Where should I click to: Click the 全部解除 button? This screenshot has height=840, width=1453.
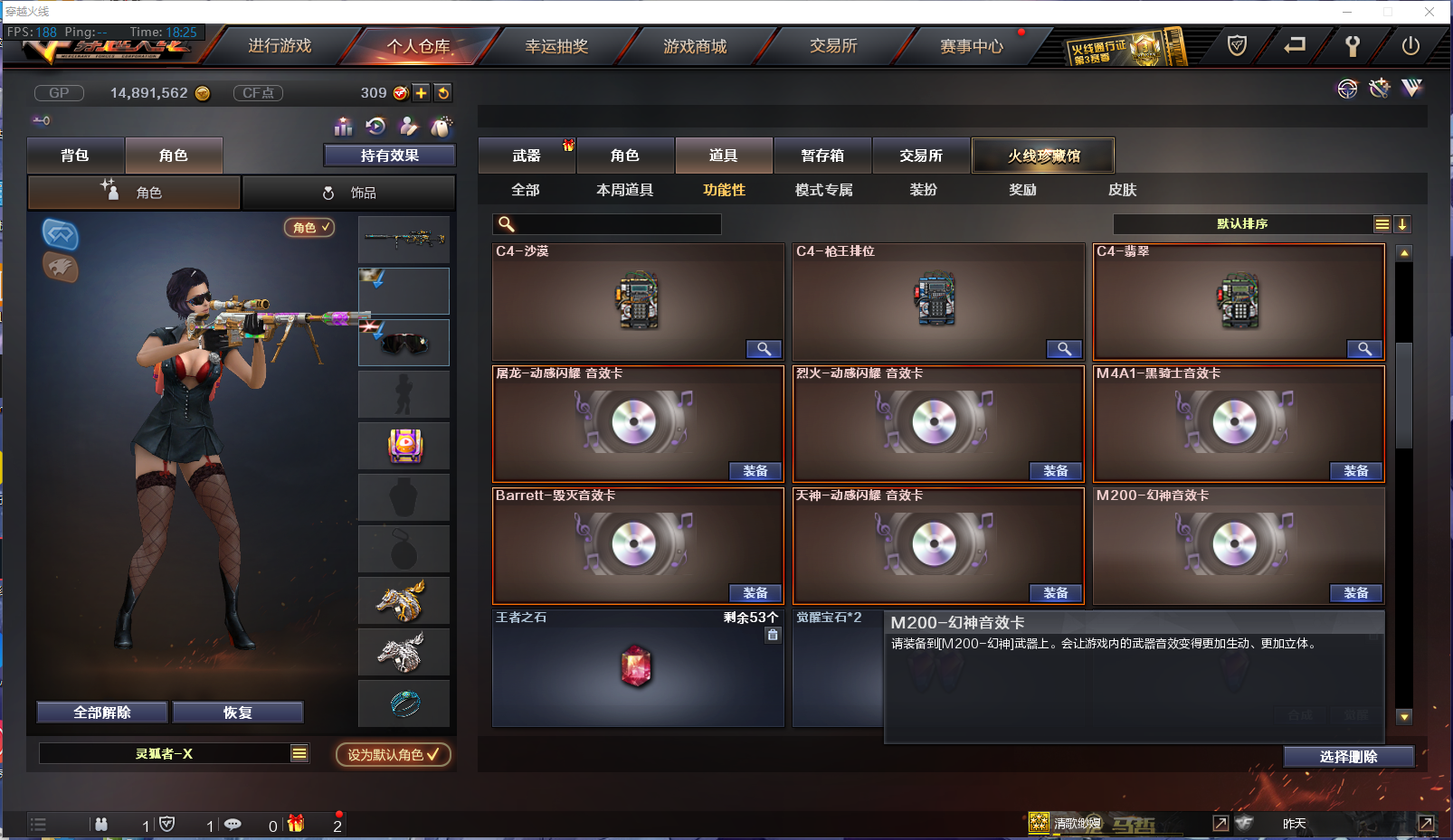pyautogui.click(x=102, y=713)
